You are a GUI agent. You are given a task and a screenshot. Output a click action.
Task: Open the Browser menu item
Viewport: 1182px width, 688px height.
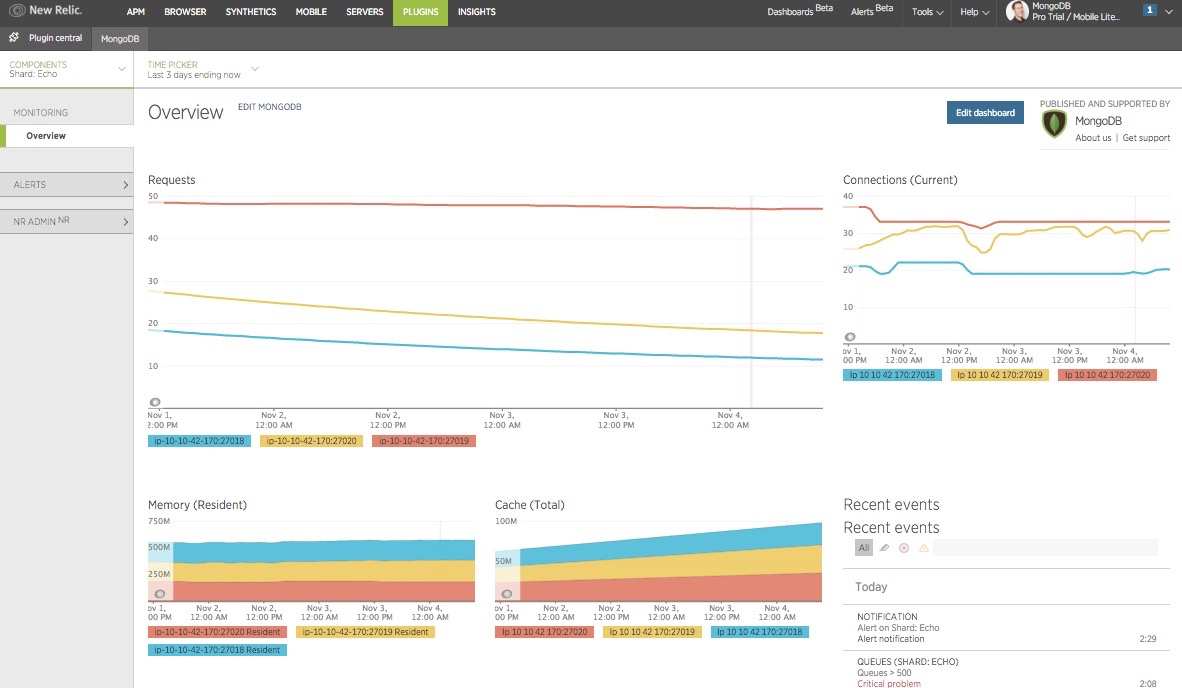(x=185, y=12)
